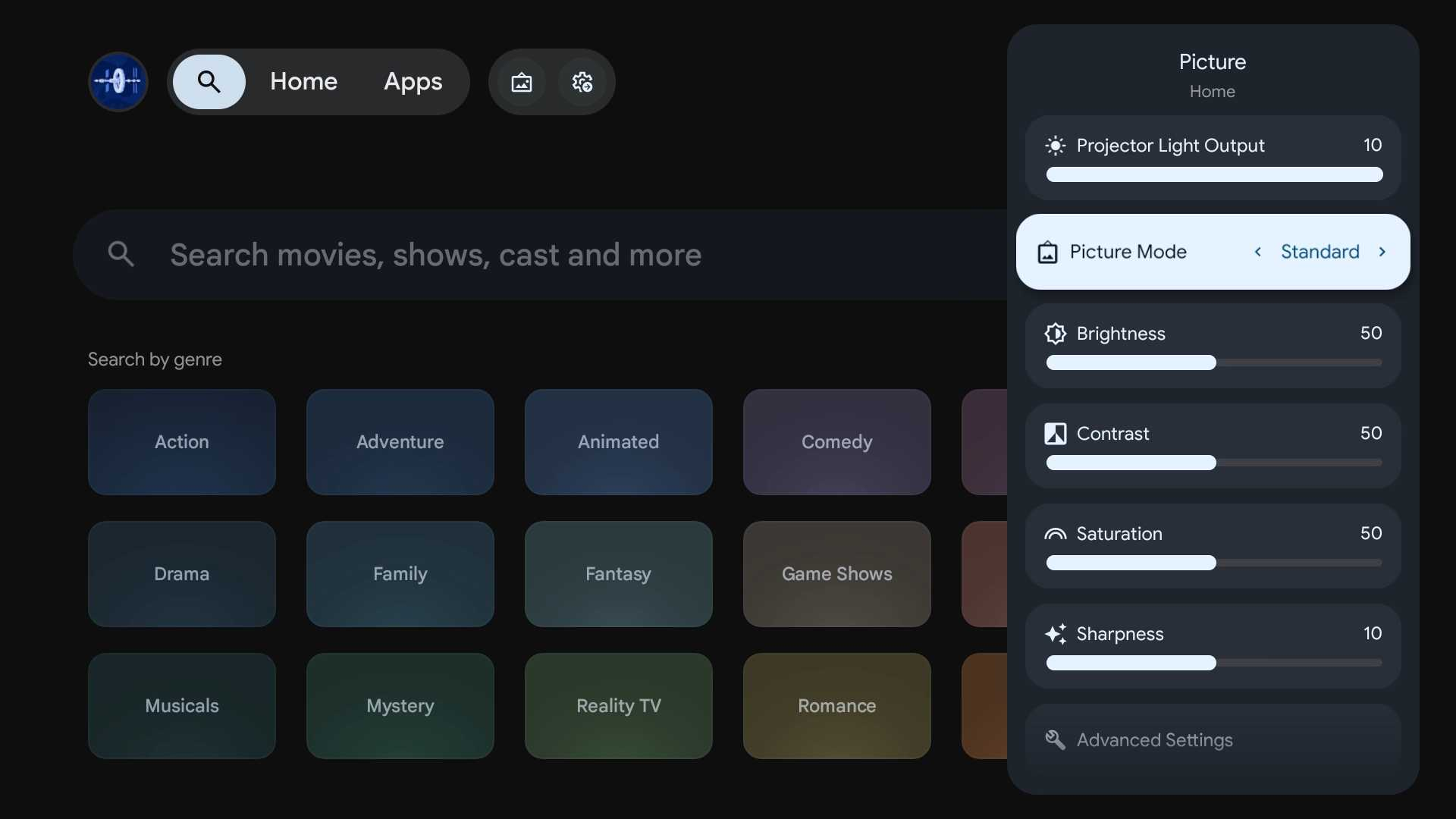Click the Sharpness sparkle icon
Screen dimensions: 1456x819
[1056, 634]
